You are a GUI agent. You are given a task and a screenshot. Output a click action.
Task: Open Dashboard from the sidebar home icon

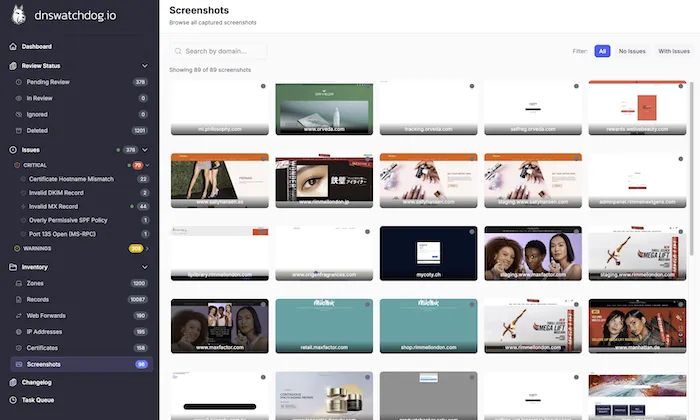pos(13,46)
